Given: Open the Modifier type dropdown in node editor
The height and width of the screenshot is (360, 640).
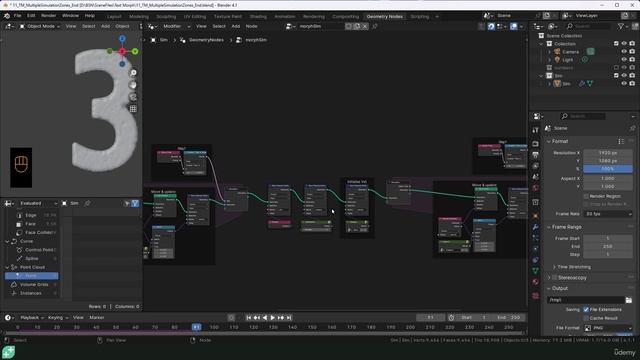Looking at the screenshot, I should point(176,26).
